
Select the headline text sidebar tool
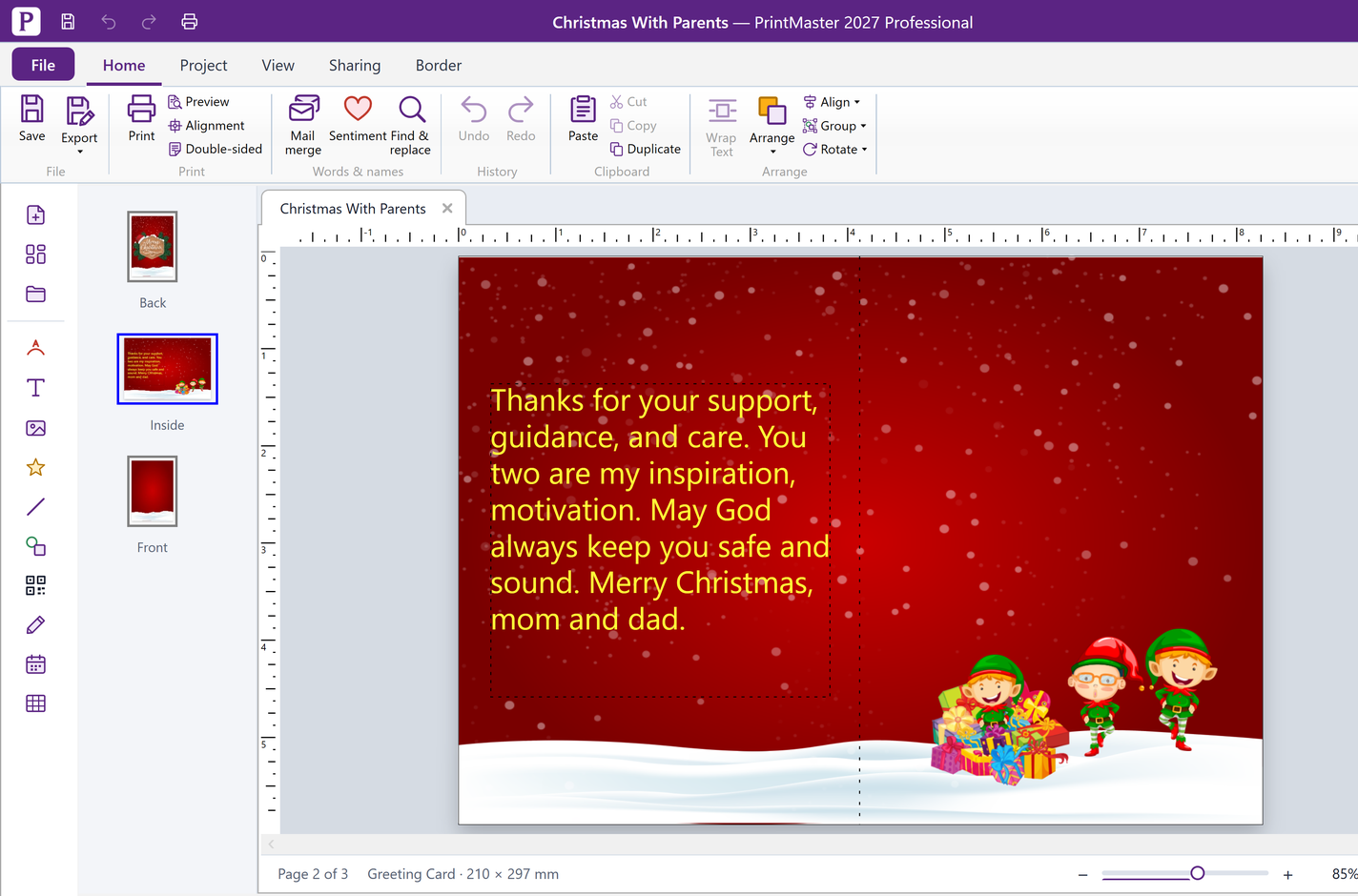pos(35,348)
